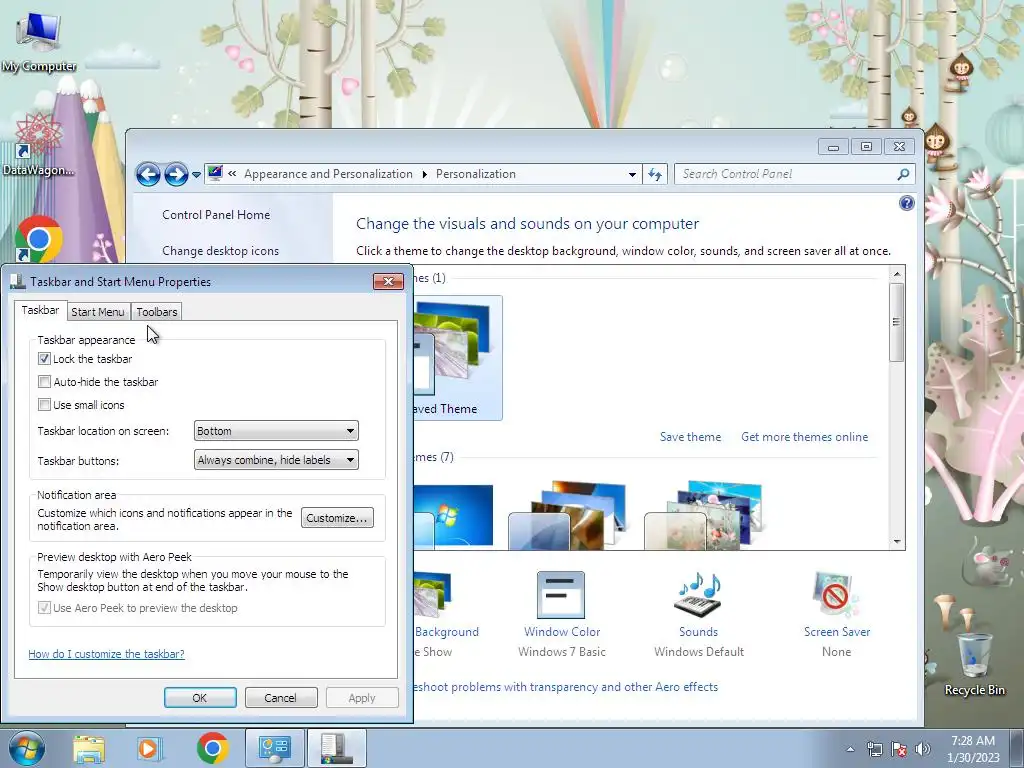This screenshot has height=768, width=1024.
Task: Select the DataWagon desktop shortcut
Action: click(38, 145)
